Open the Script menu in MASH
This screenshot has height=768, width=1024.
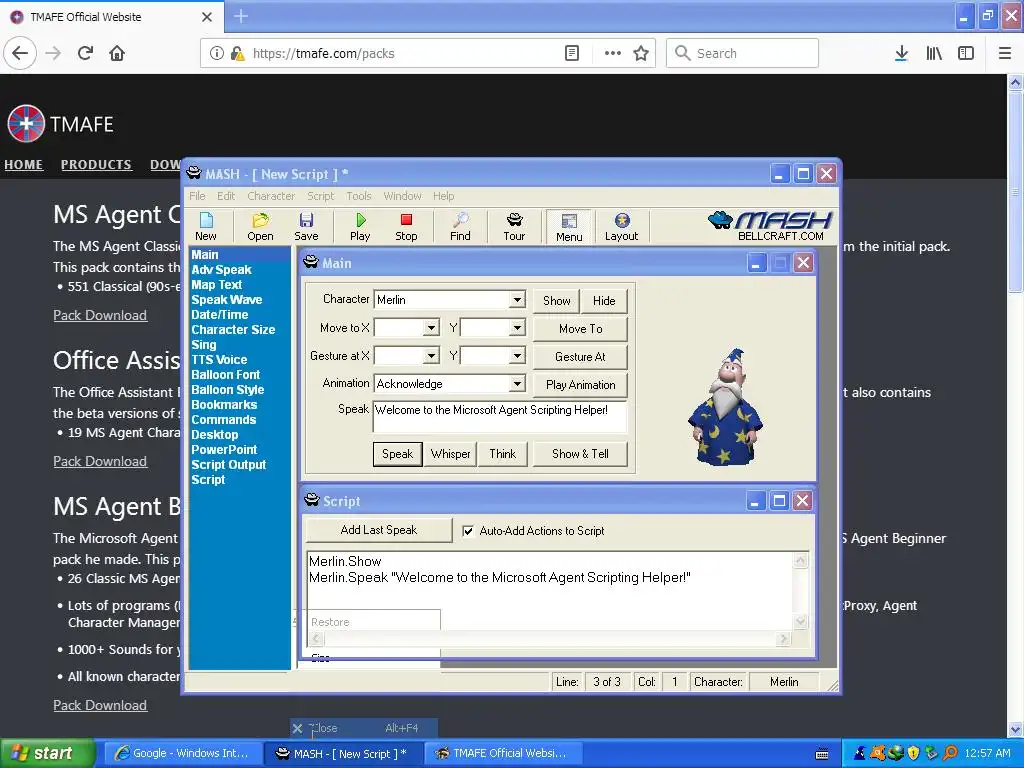[321, 196]
